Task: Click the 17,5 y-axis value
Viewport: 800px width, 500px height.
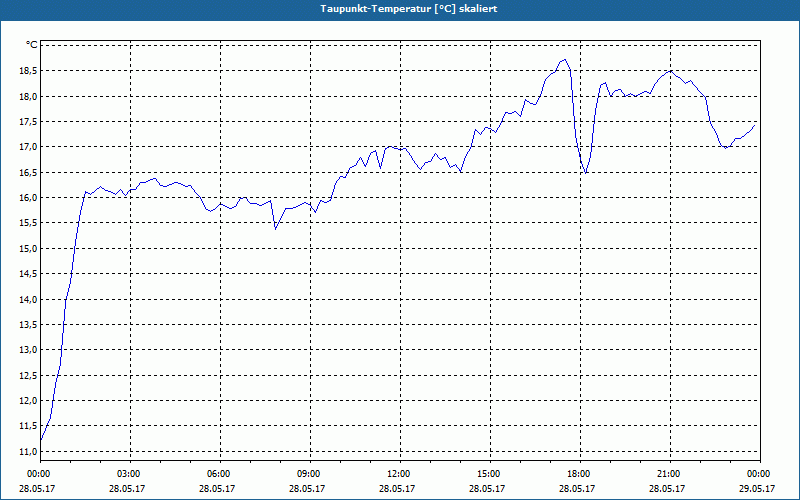Action: (x=29, y=122)
